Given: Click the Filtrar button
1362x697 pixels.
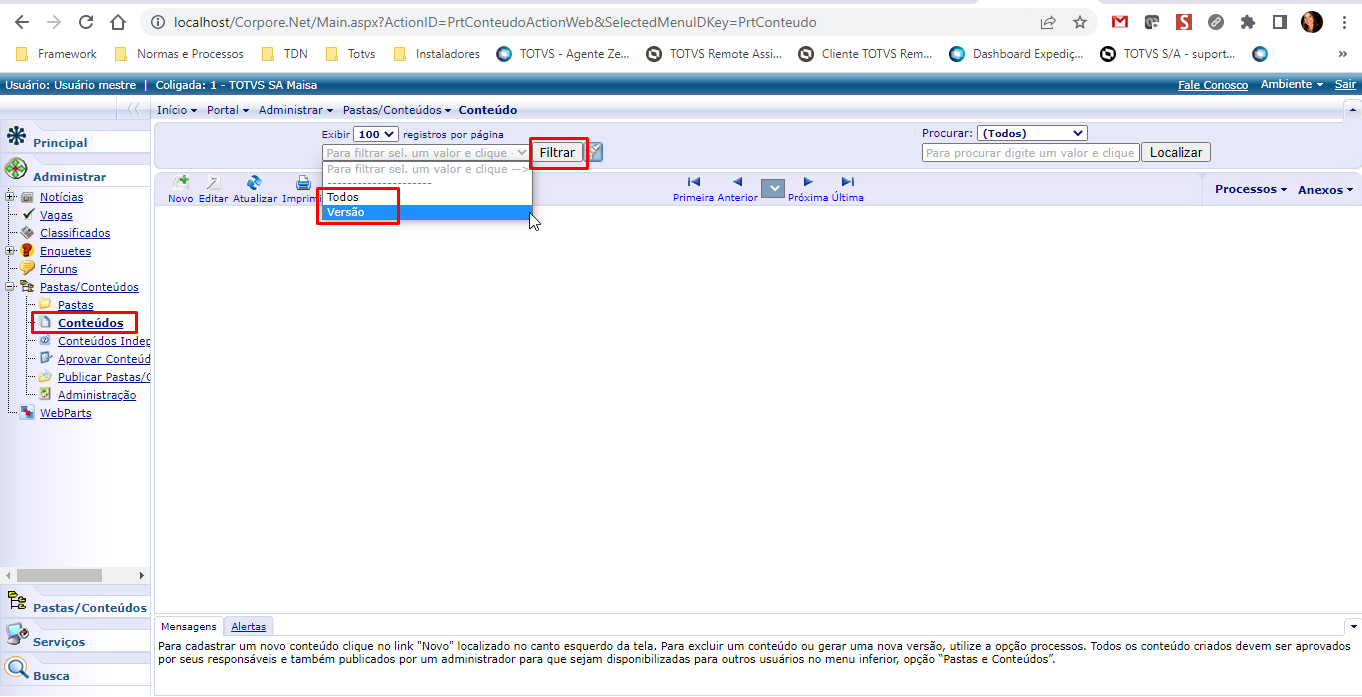Looking at the screenshot, I should pyautogui.click(x=558, y=152).
